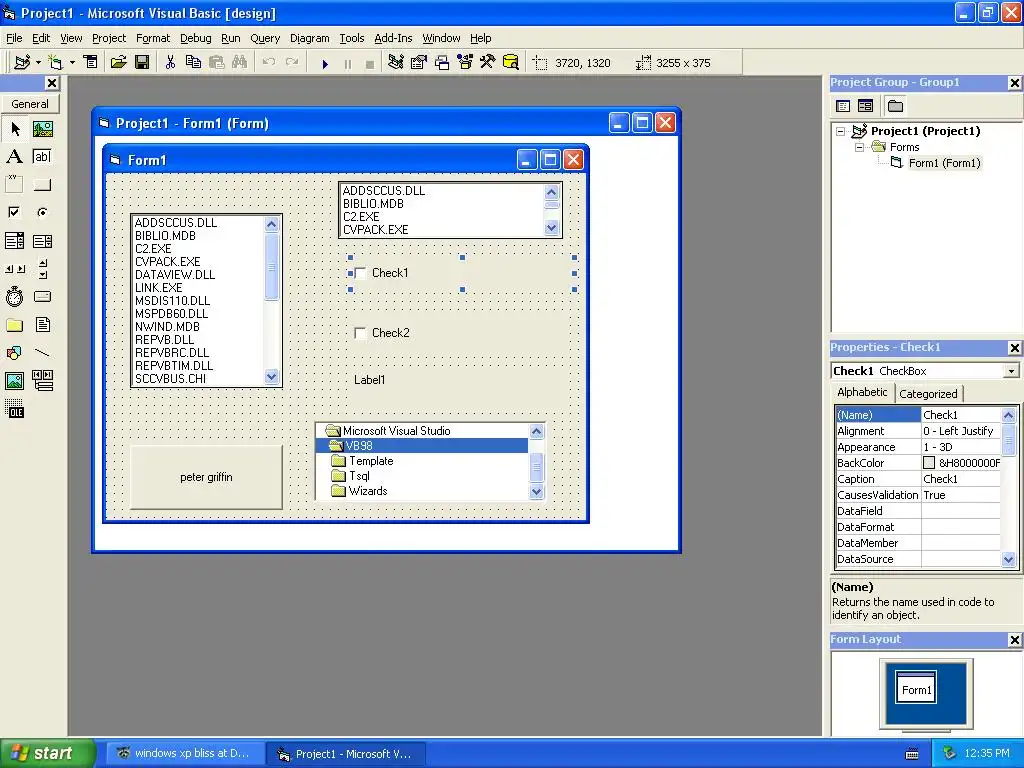Select the DriveListBox tool in the toolbox

(x=42, y=297)
